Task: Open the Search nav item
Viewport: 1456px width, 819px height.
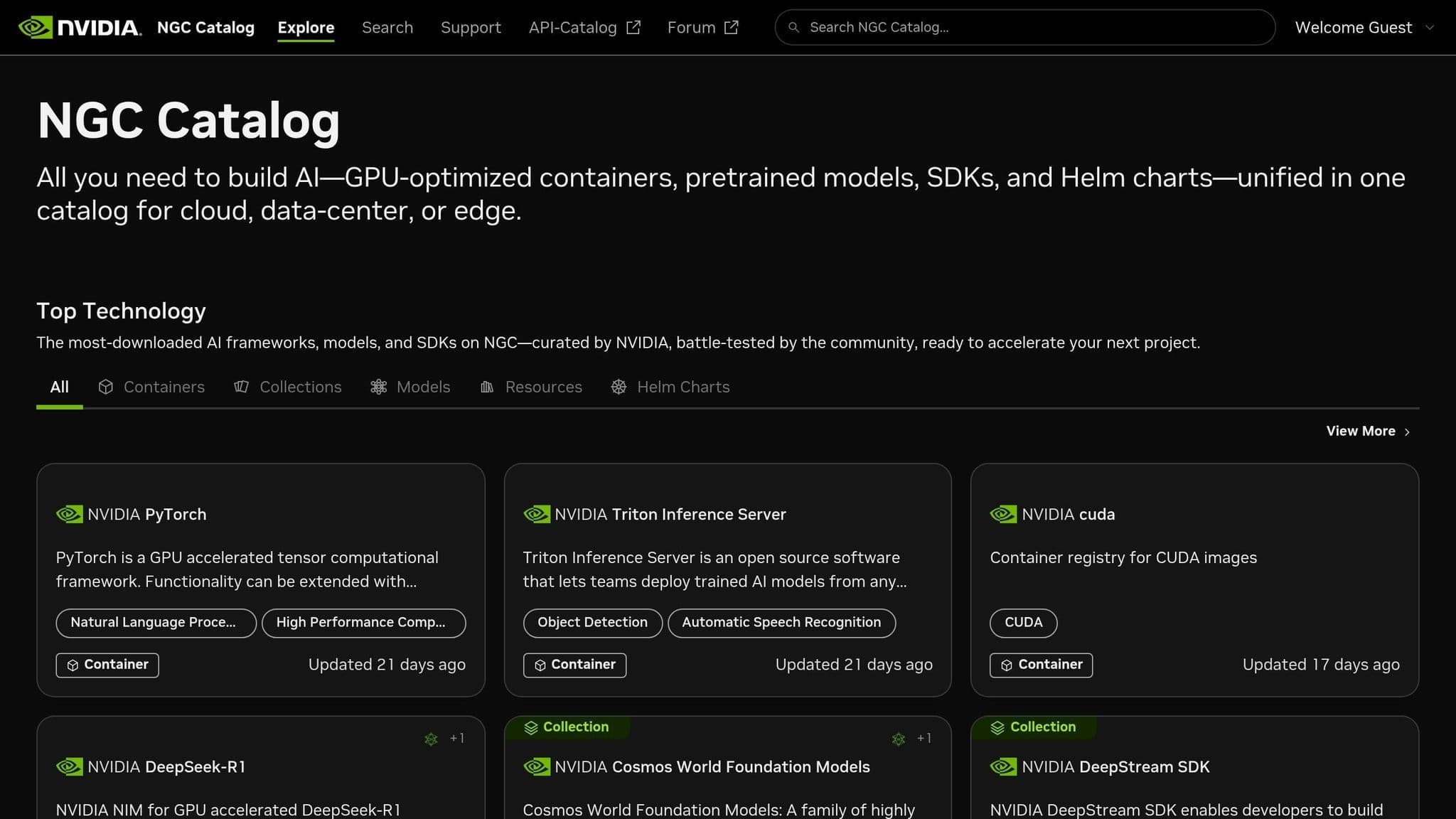Action: [387, 28]
